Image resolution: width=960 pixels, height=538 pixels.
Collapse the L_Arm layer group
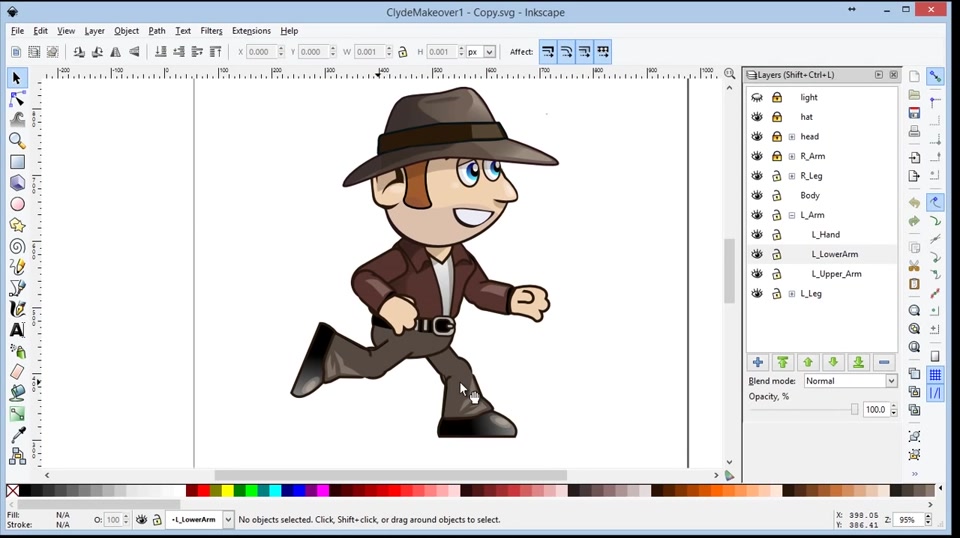click(x=792, y=215)
